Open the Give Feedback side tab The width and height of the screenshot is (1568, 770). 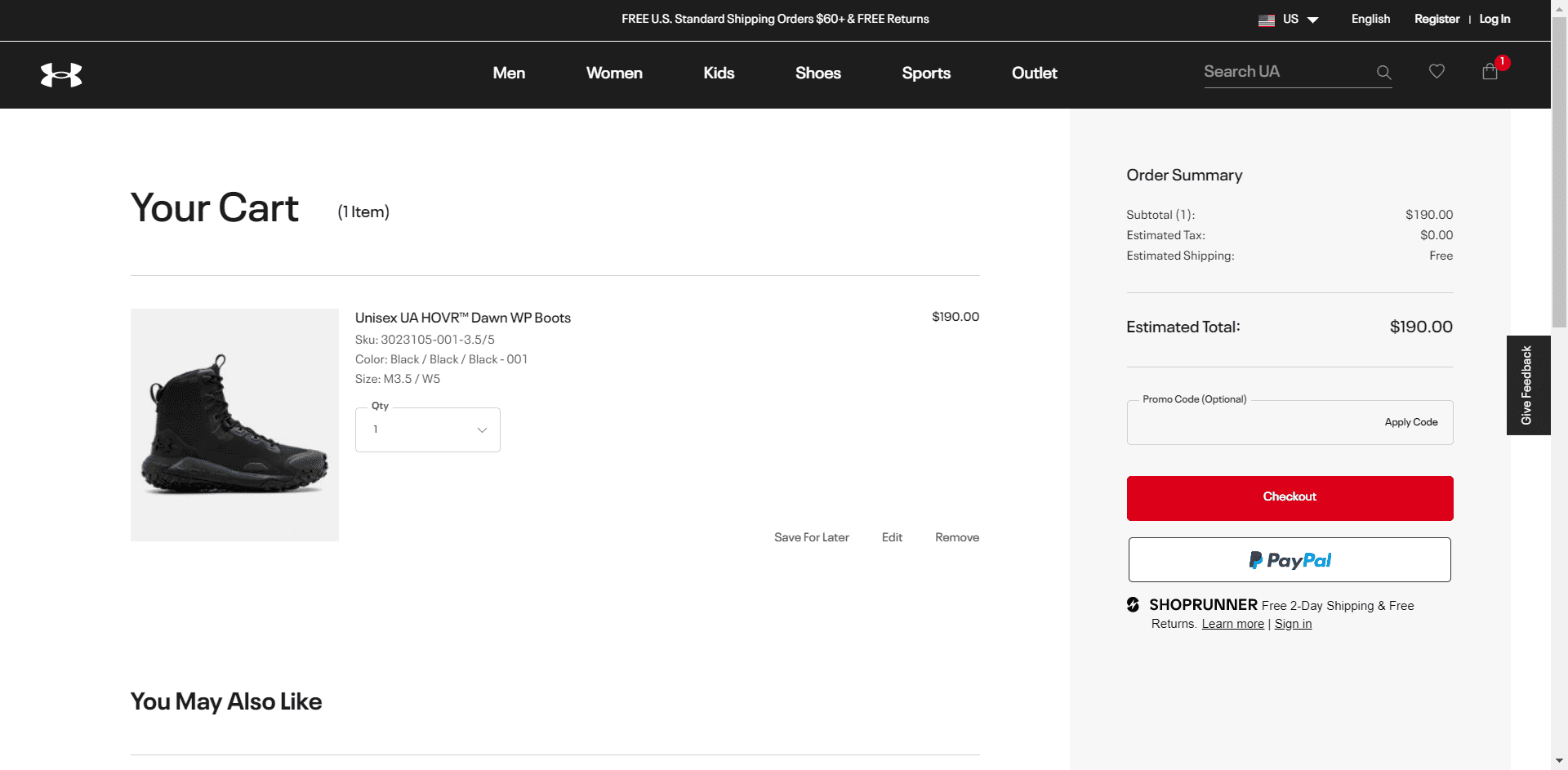coord(1527,385)
